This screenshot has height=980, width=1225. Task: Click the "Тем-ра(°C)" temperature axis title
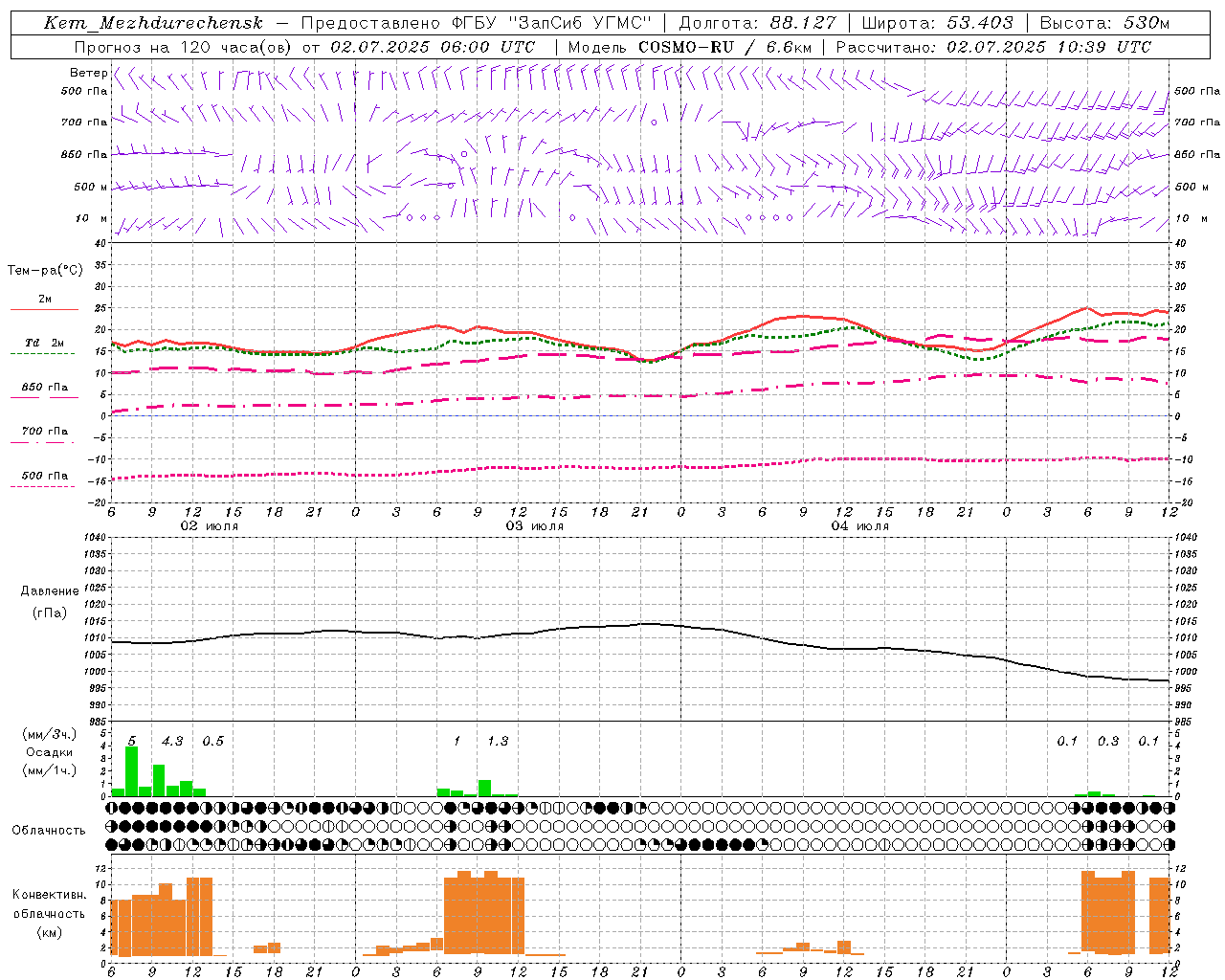[45, 271]
